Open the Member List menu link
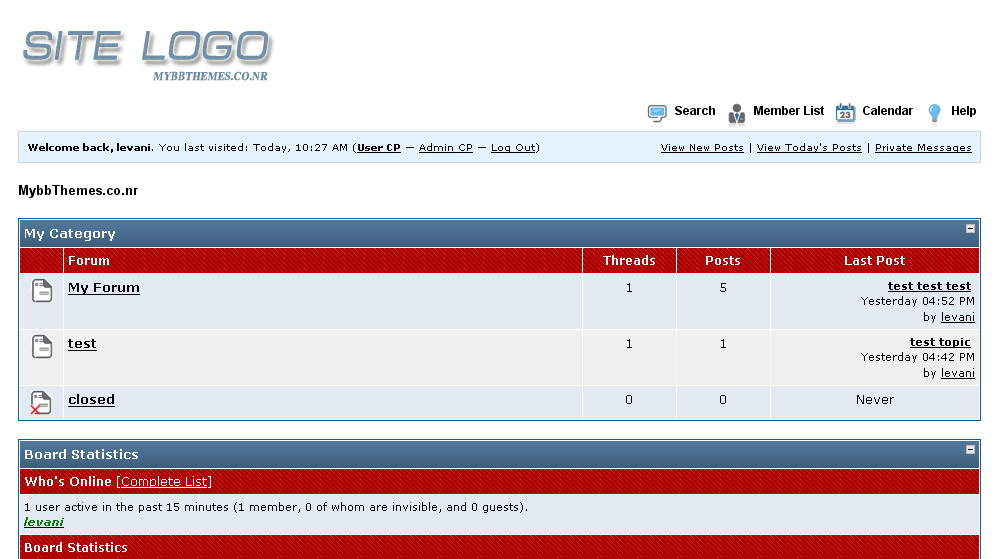Viewport: 998px width, 559px height. point(788,111)
